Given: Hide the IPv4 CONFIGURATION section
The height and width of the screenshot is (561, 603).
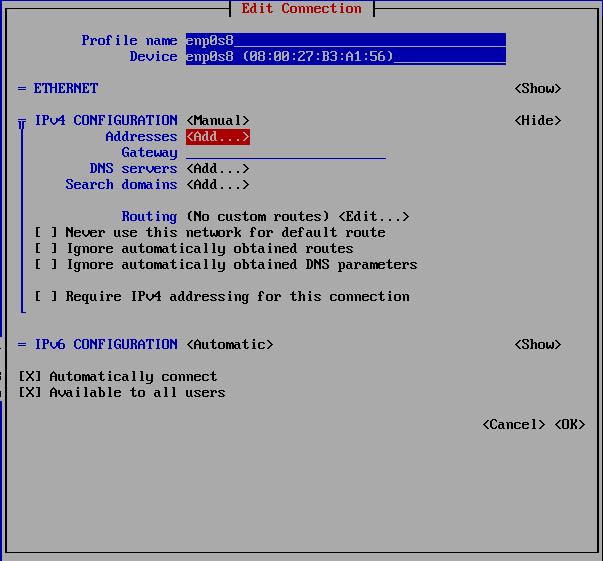Looking at the screenshot, I should 538,120.
